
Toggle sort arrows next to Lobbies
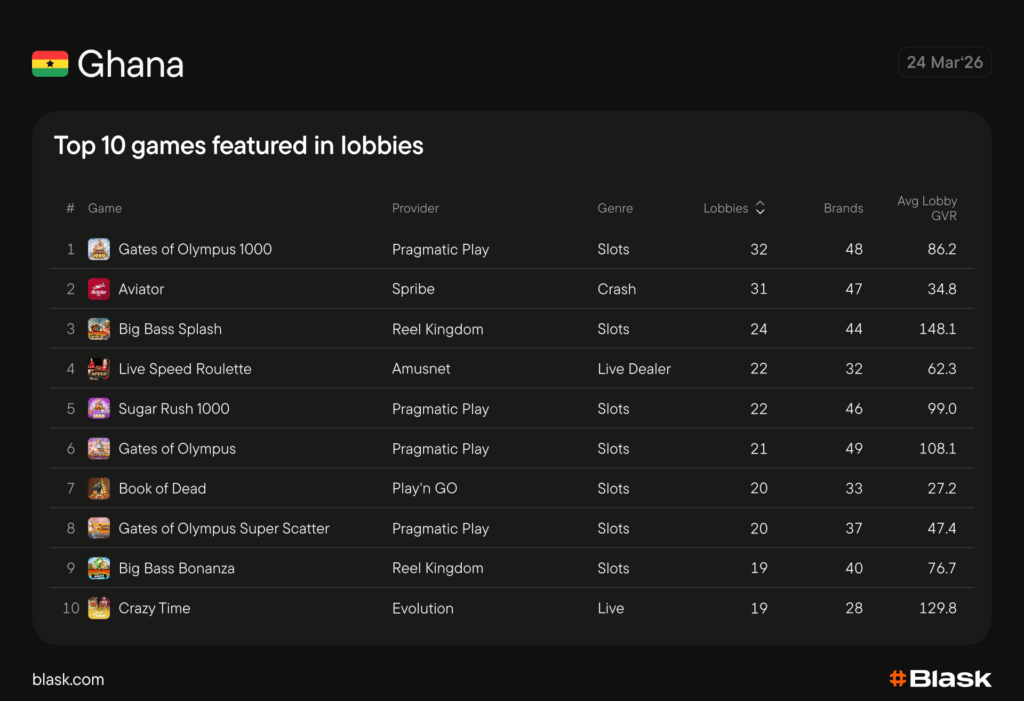pyautogui.click(x=760, y=208)
